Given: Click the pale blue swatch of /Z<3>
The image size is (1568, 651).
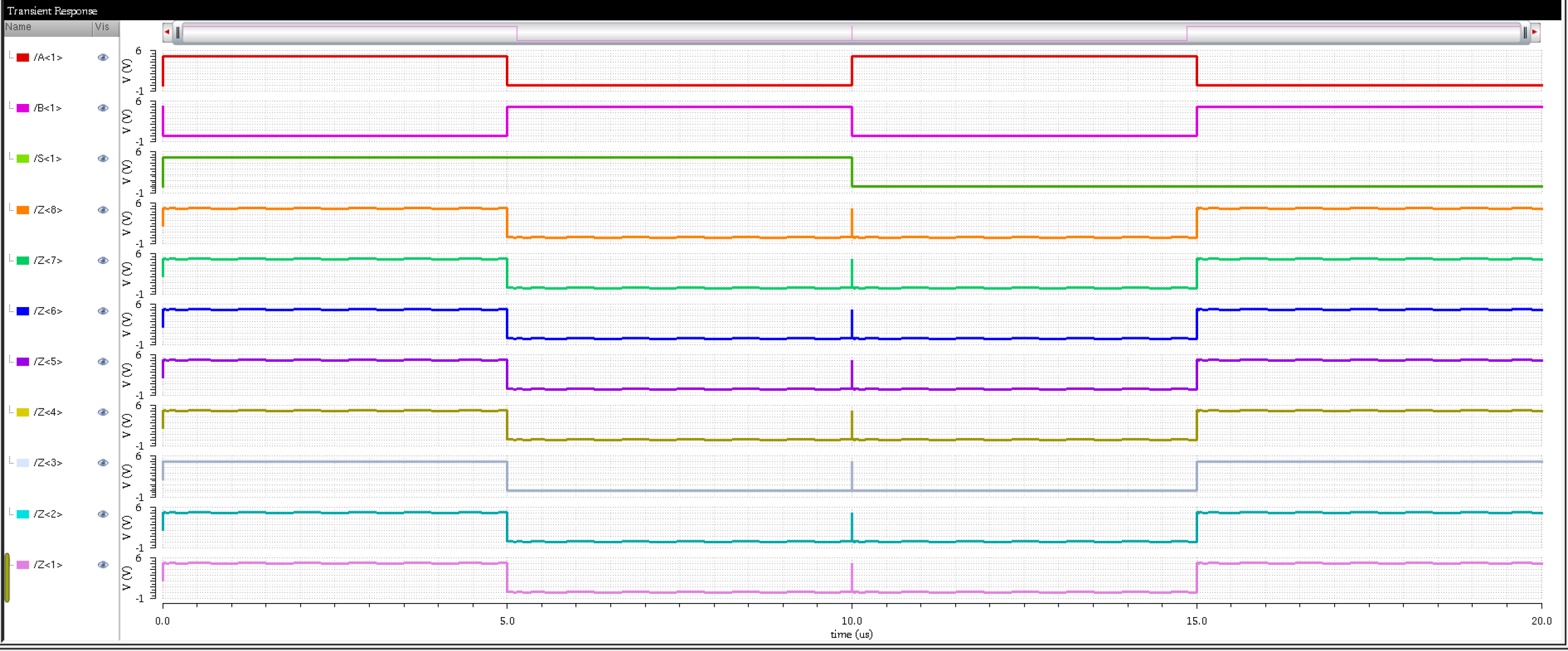Looking at the screenshot, I should coord(23,463).
